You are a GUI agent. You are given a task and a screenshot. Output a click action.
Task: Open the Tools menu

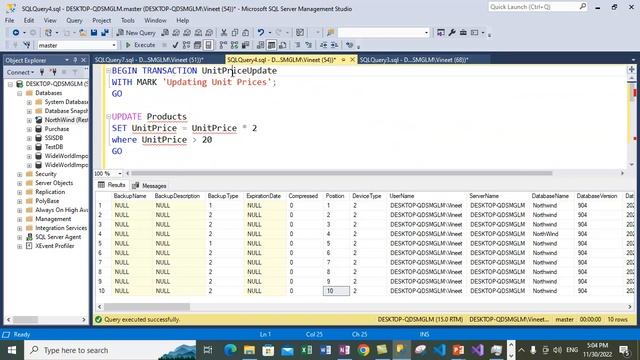pyautogui.click(x=127, y=20)
